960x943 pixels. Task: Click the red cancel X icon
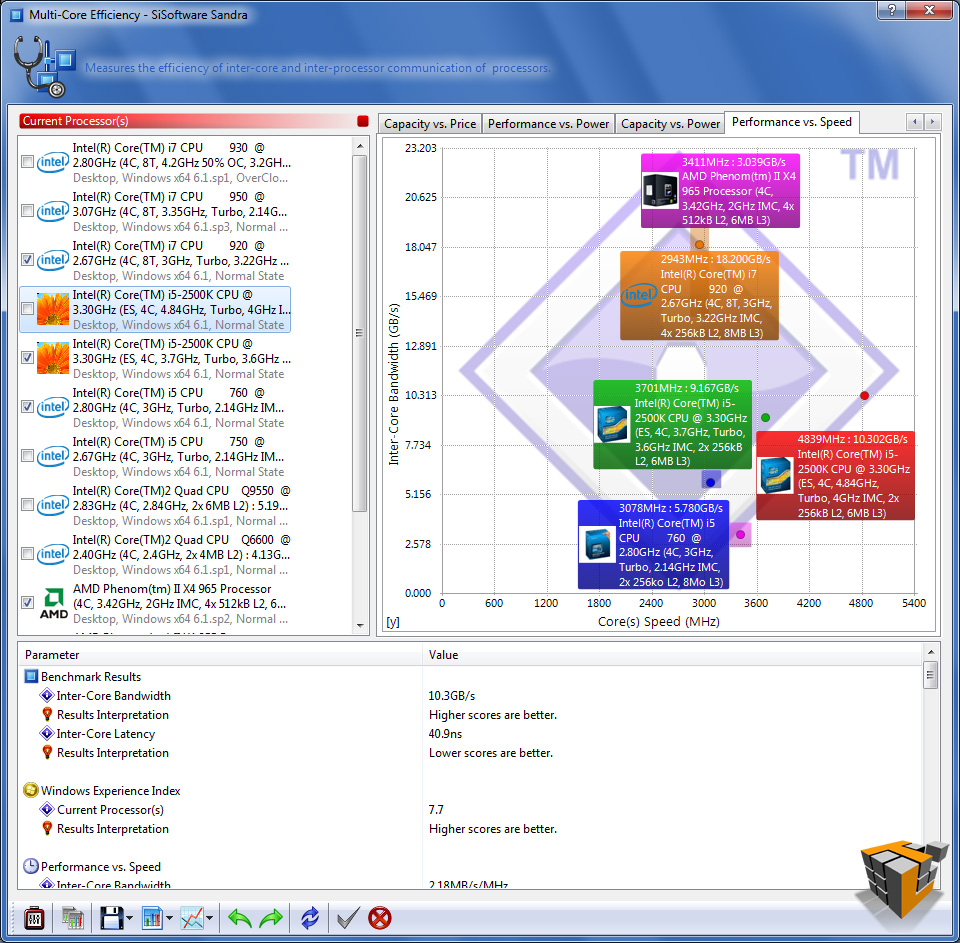pos(380,918)
